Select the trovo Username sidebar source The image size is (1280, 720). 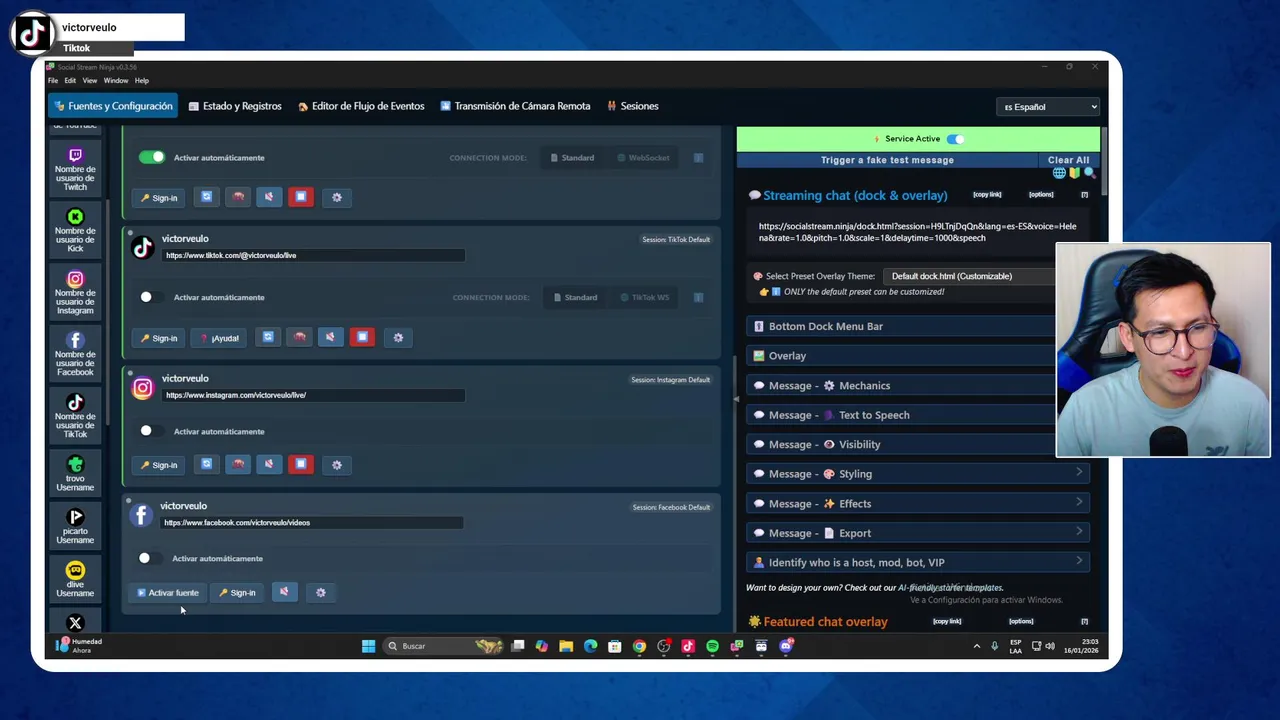click(75, 473)
